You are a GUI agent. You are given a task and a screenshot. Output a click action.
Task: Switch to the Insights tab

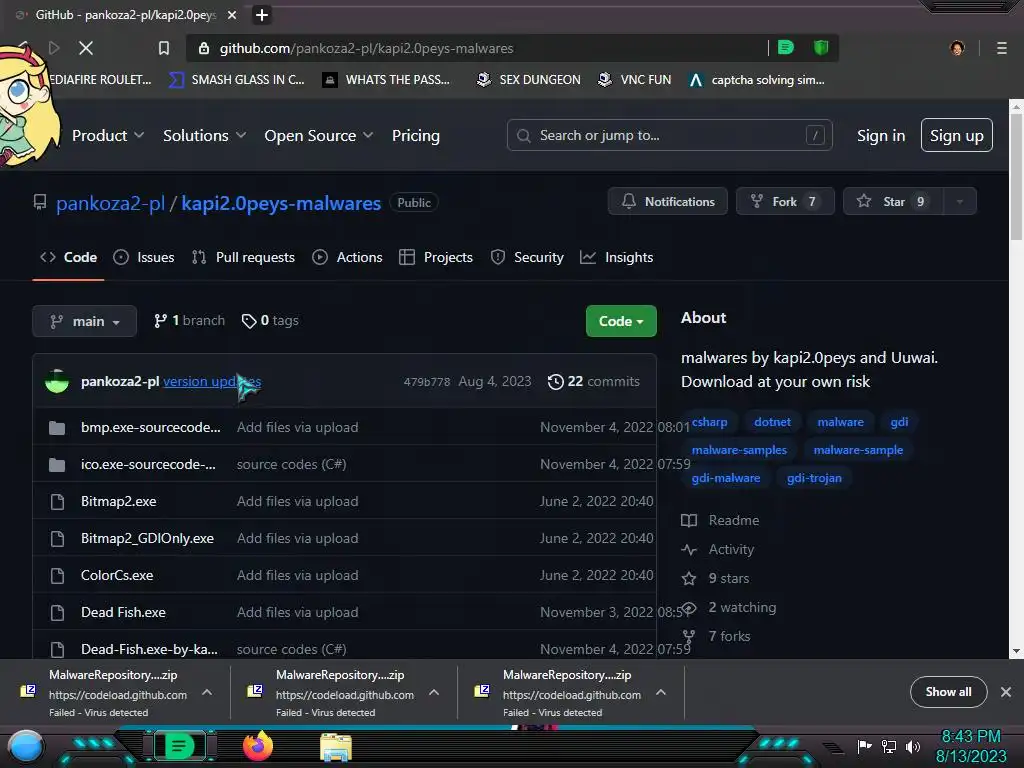click(x=616, y=257)
